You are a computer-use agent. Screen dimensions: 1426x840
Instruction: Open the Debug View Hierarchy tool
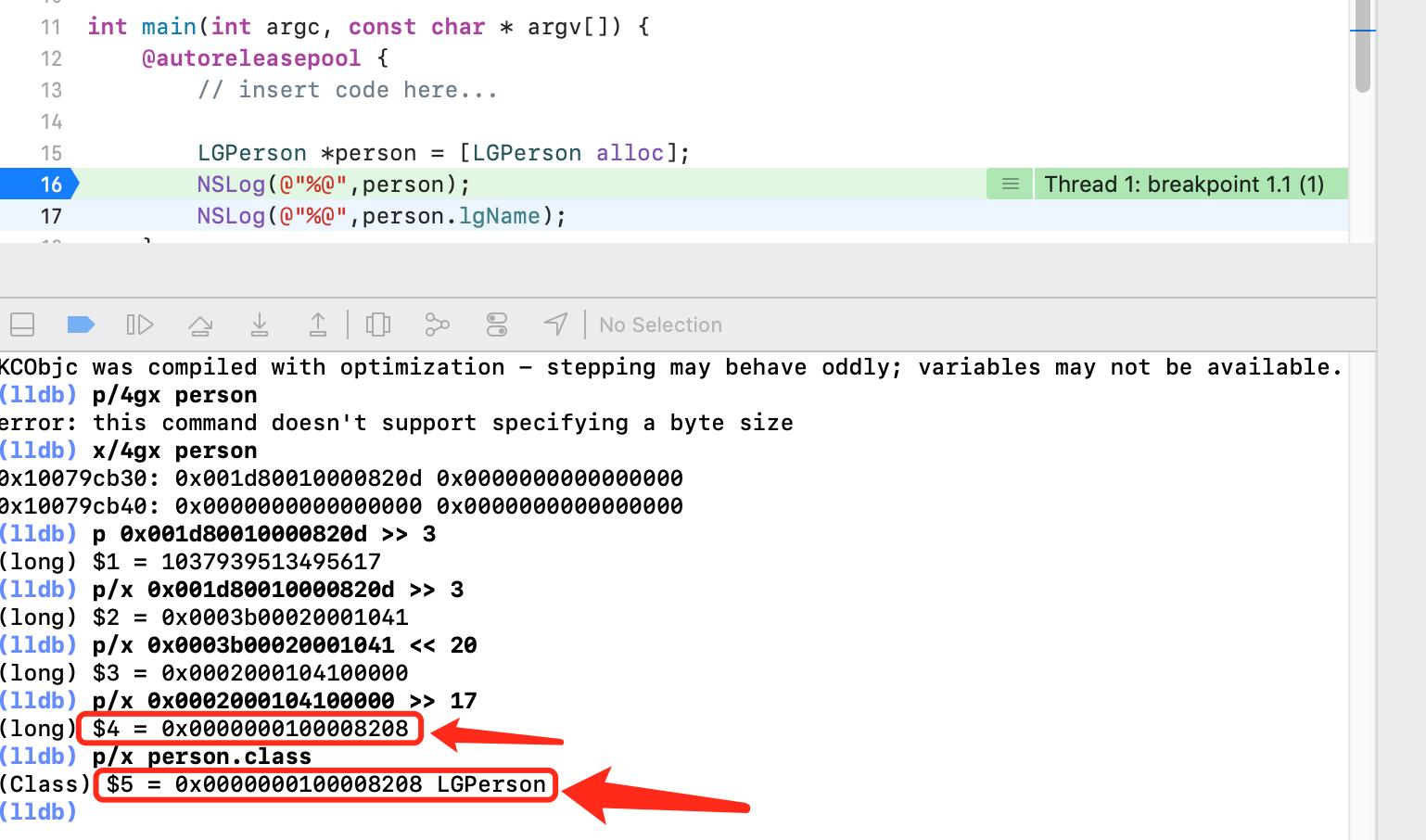(x=377, y=325)
